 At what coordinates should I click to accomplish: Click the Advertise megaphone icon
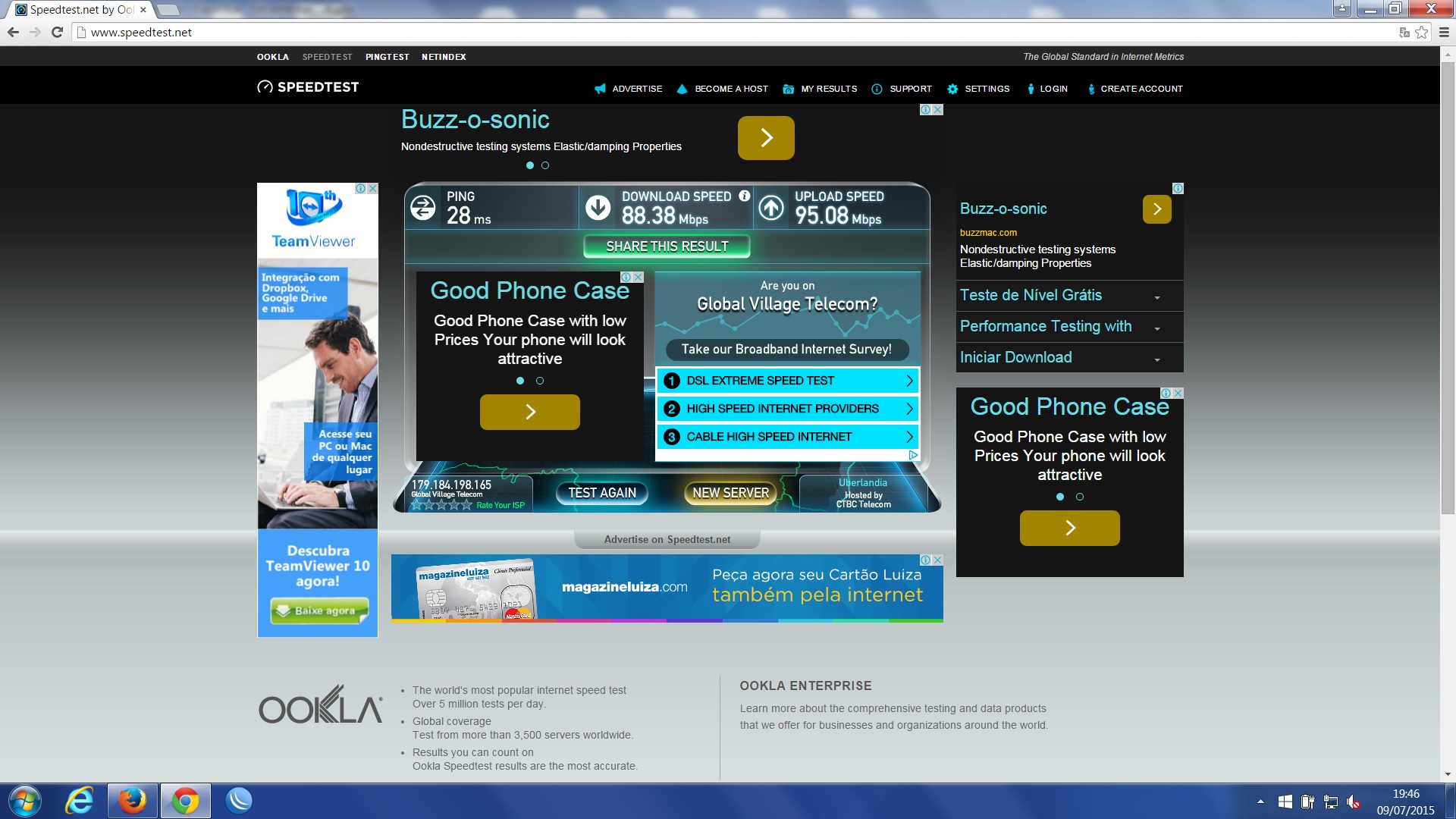600,89
